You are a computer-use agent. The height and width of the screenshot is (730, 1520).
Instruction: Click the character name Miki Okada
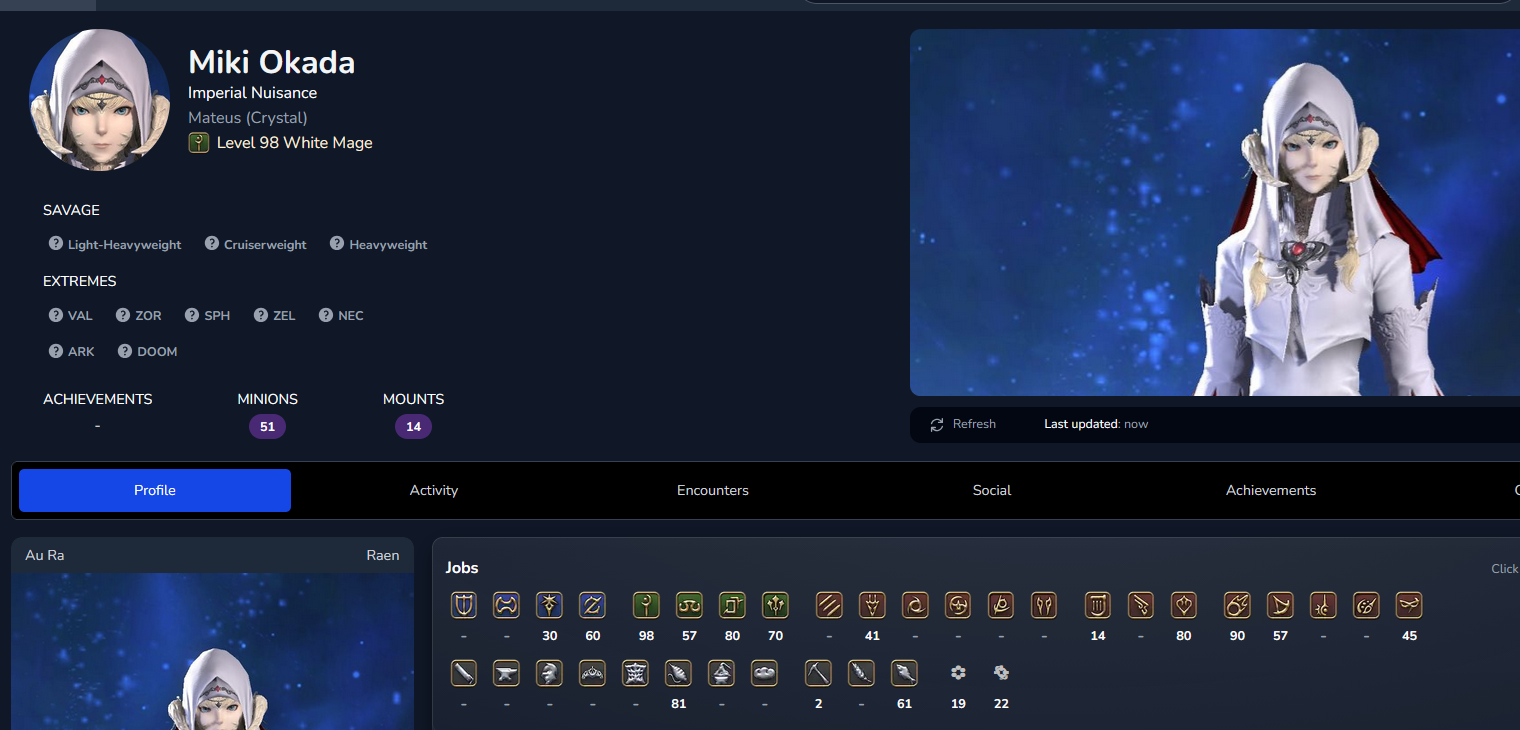(272, 62)
